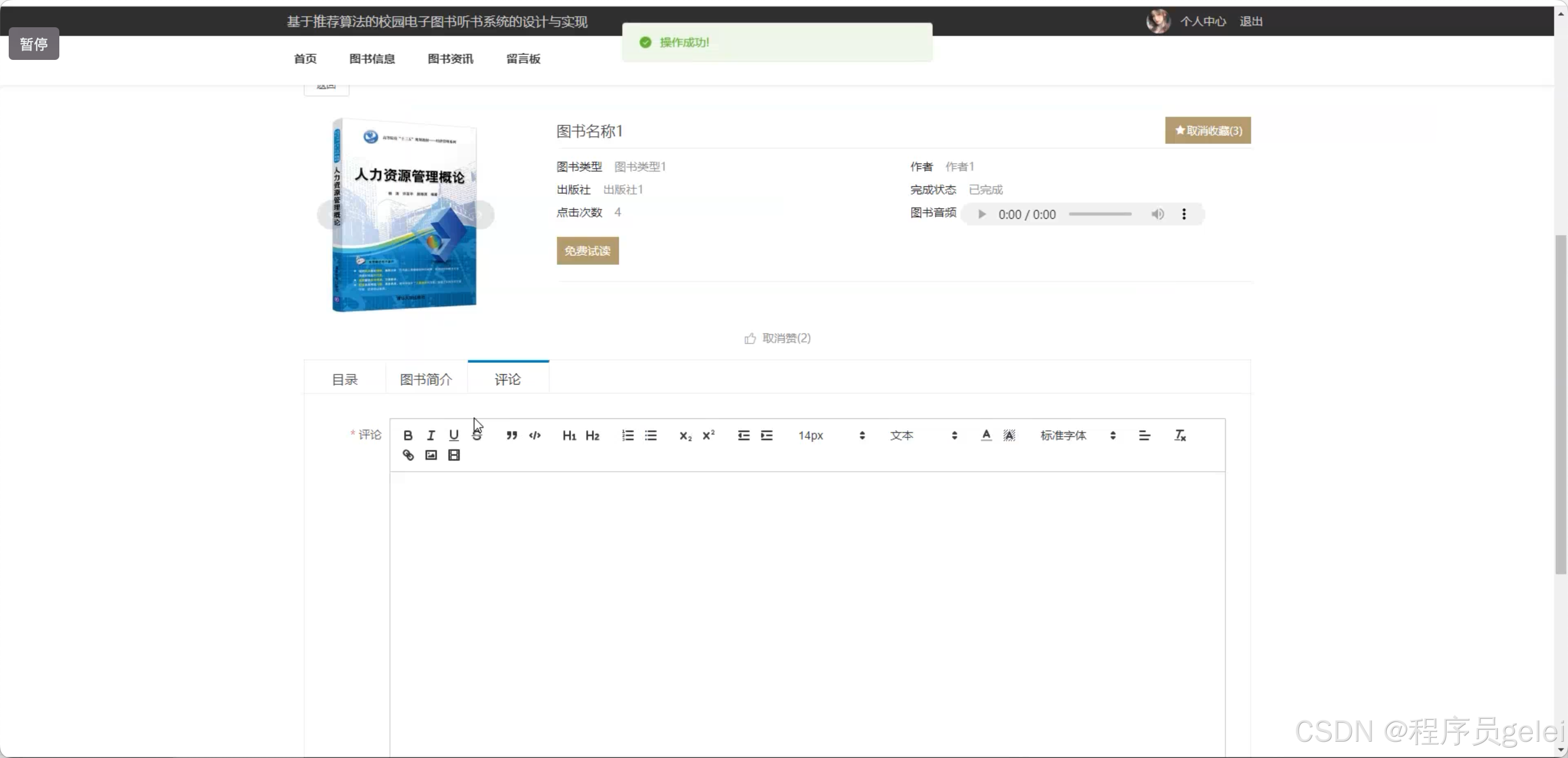Screen dimensions: 1568x758
Task: Apply superscript formatting
Action: click(x=708, y=435)
